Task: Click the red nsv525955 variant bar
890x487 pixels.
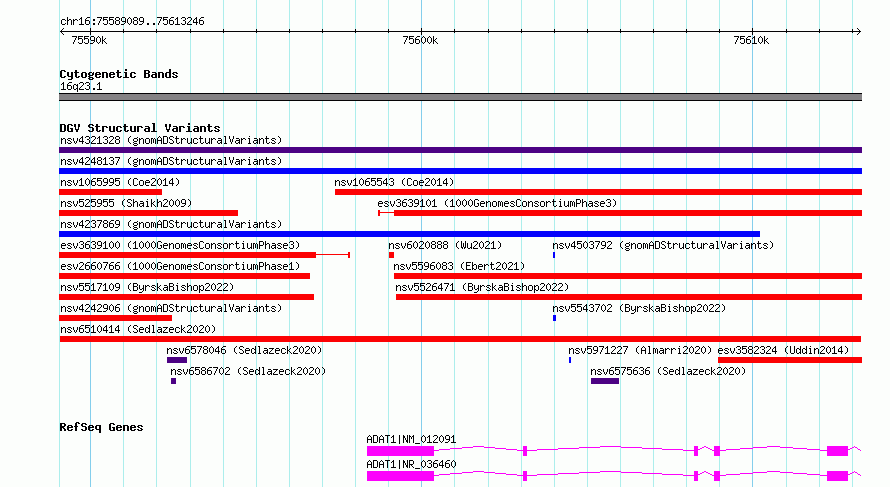Action: [148, 213]
